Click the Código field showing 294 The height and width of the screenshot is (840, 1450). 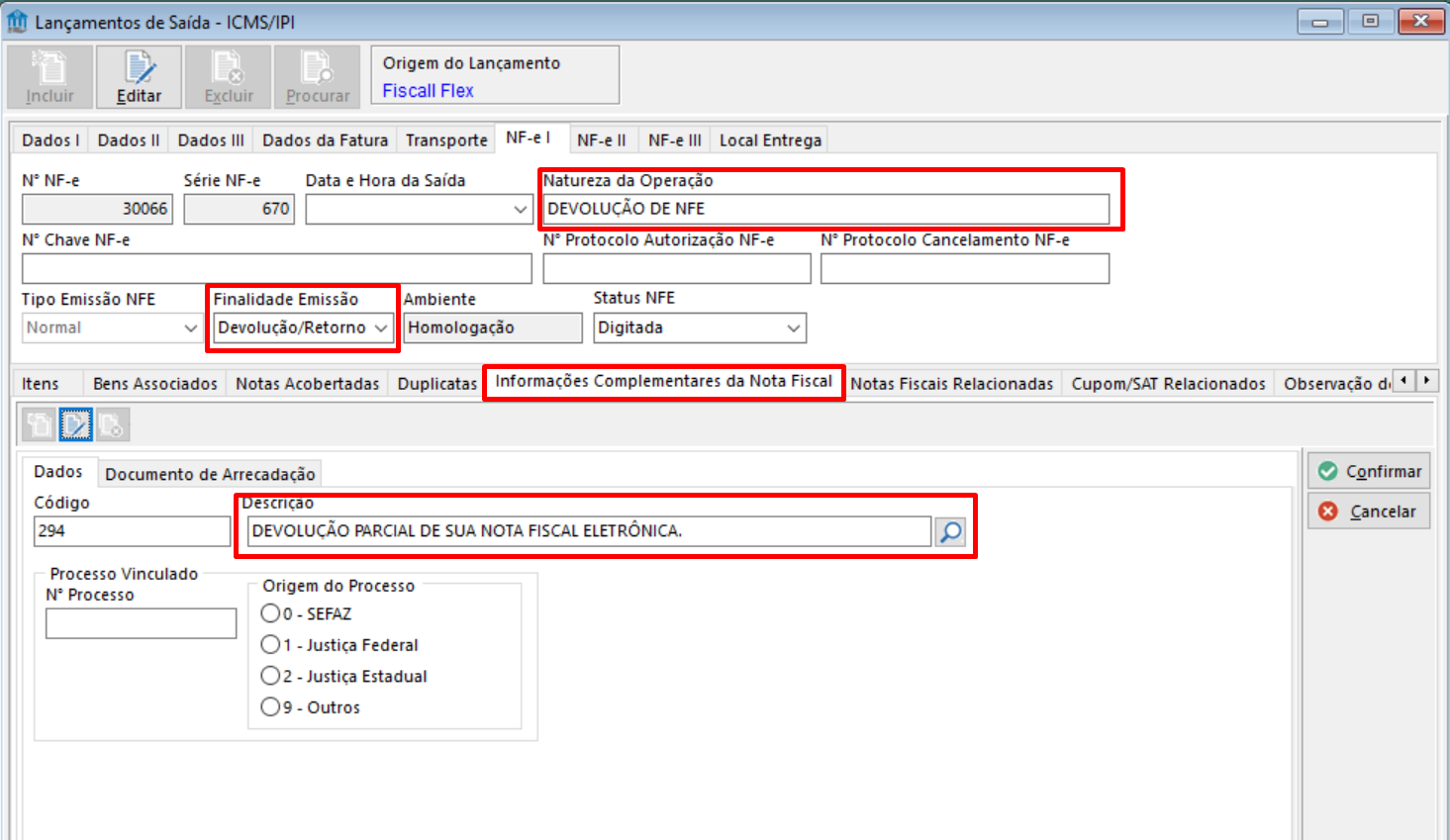point(133,531)
